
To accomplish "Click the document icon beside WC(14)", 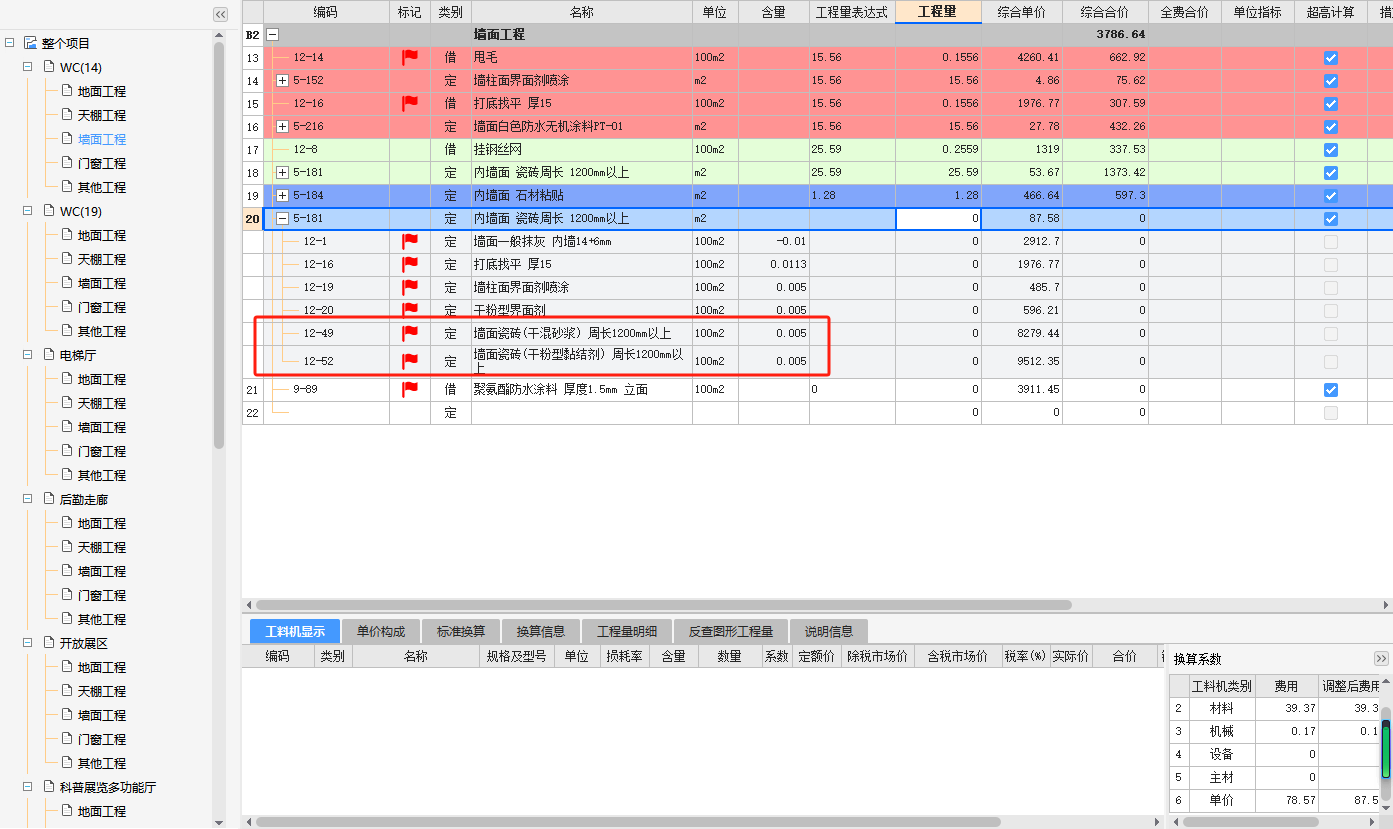I will click(49, 67).
